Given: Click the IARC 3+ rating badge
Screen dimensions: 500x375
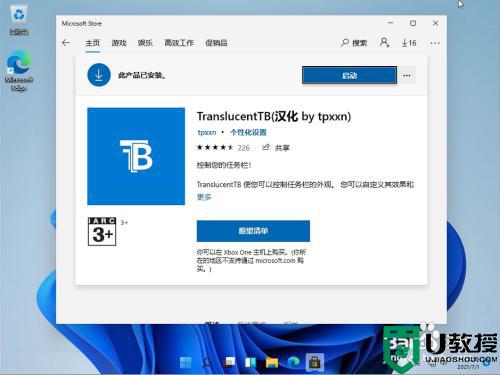Looking at the screenshot, I should [102, 232].
